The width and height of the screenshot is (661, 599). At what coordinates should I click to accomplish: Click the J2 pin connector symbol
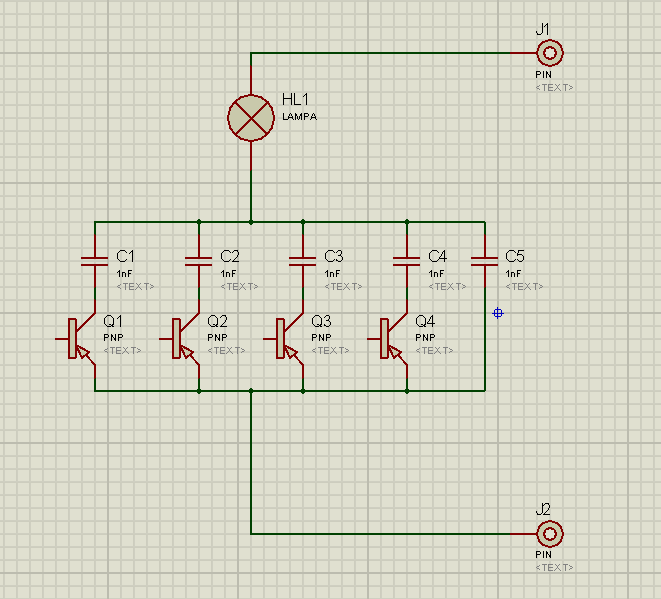549,533
